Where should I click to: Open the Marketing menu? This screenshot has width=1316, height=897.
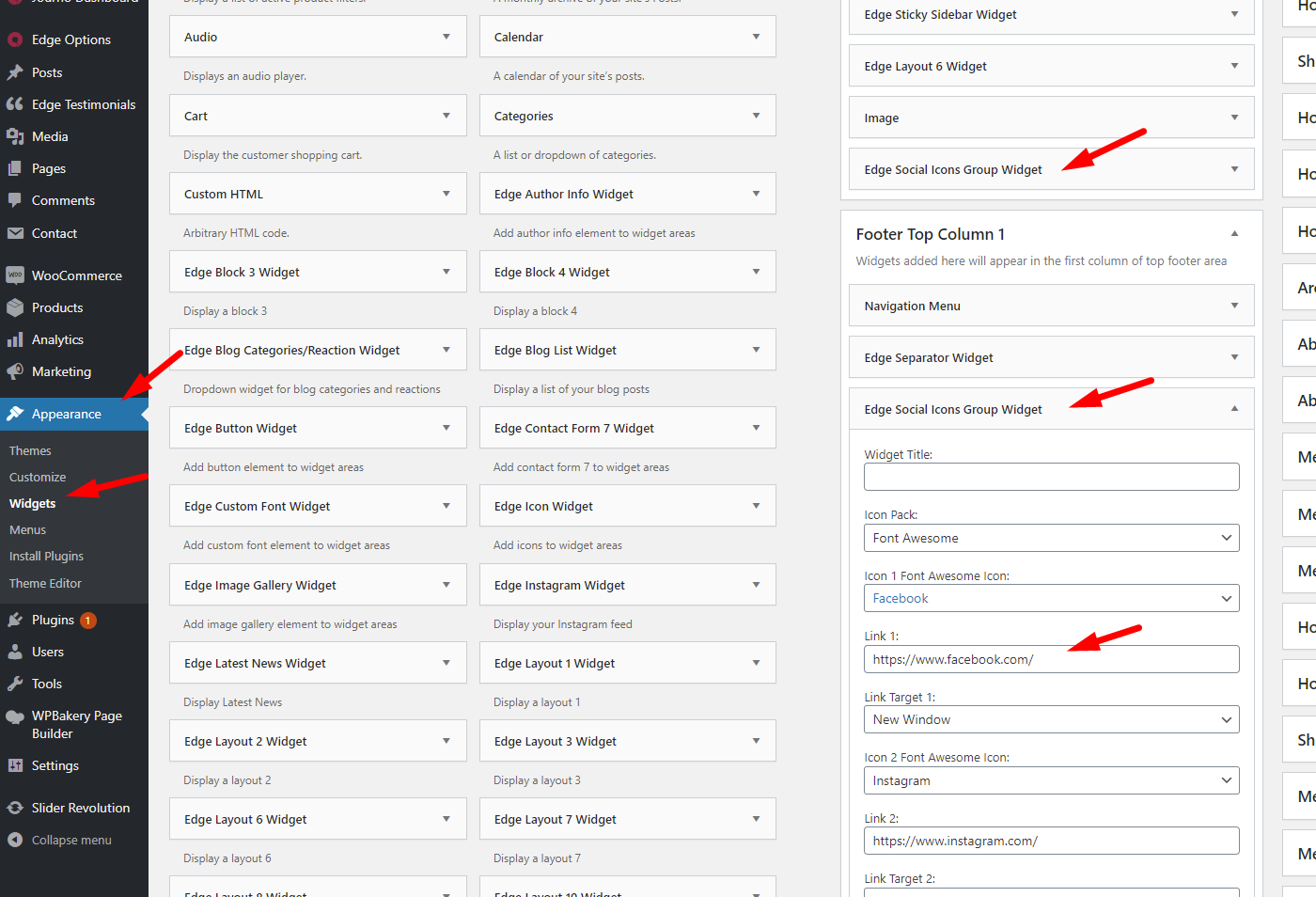coord(61,371)
